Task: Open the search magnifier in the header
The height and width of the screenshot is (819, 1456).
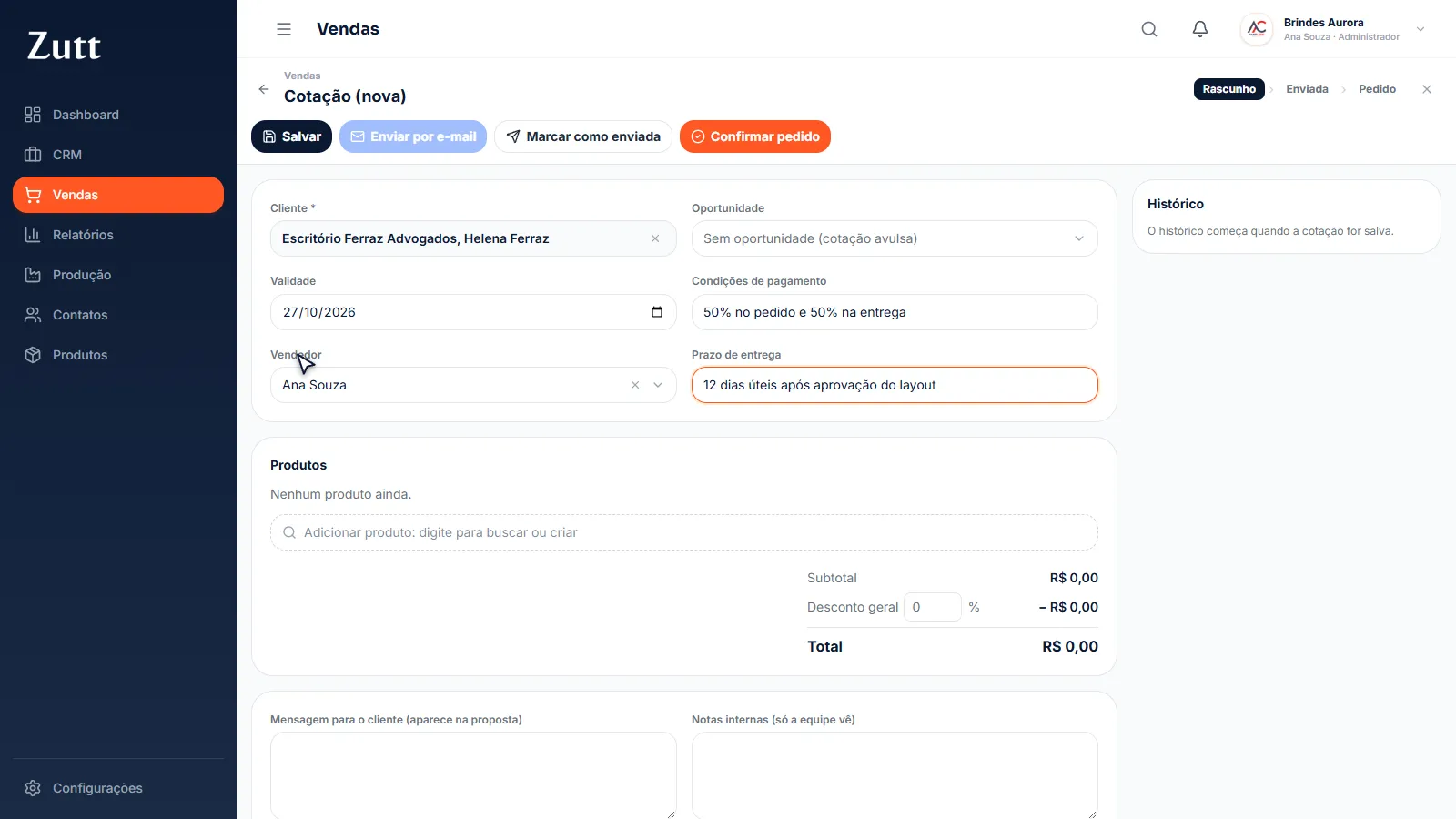Action: pyautogui.click(x=1149, y=29)
